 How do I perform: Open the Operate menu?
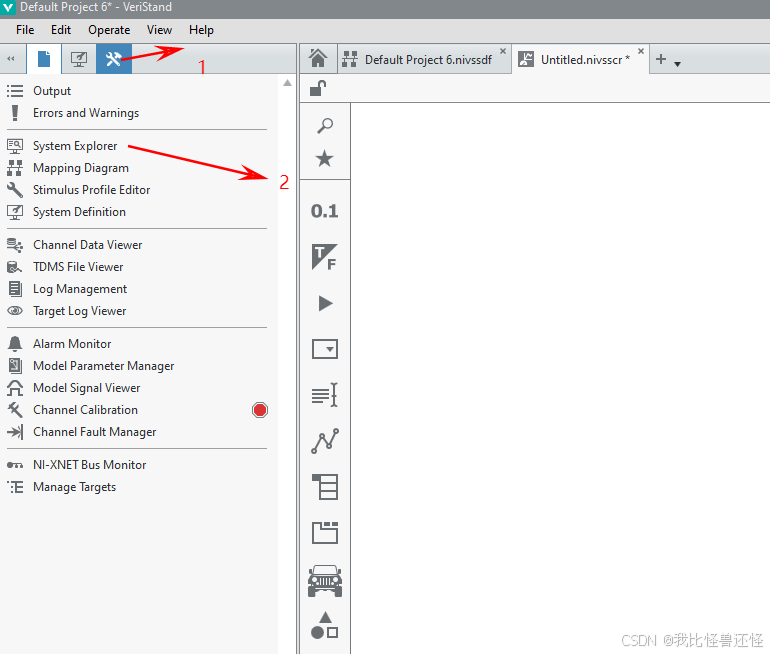pos(109,30)
